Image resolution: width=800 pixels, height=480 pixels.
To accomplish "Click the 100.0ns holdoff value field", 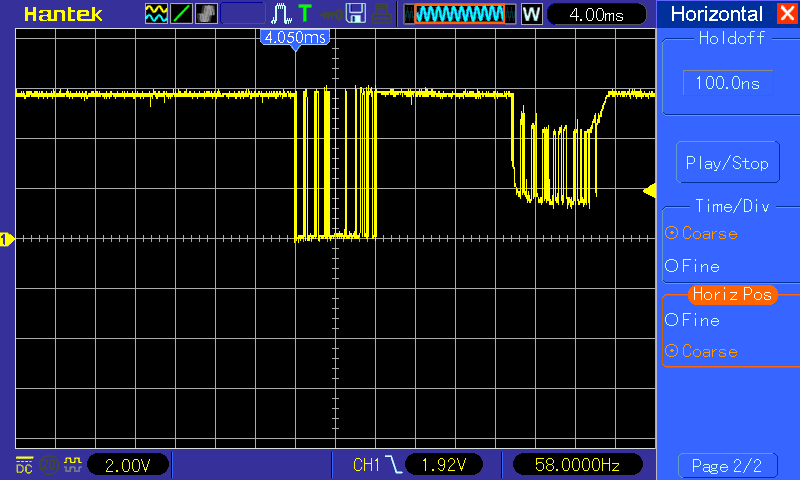I will click(x=728, y=83).
